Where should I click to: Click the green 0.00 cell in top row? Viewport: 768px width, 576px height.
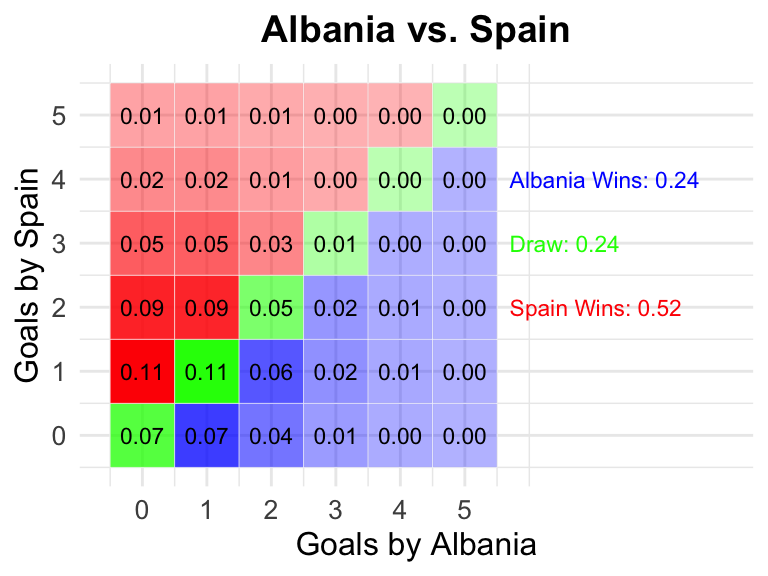[x=465, y=116]
